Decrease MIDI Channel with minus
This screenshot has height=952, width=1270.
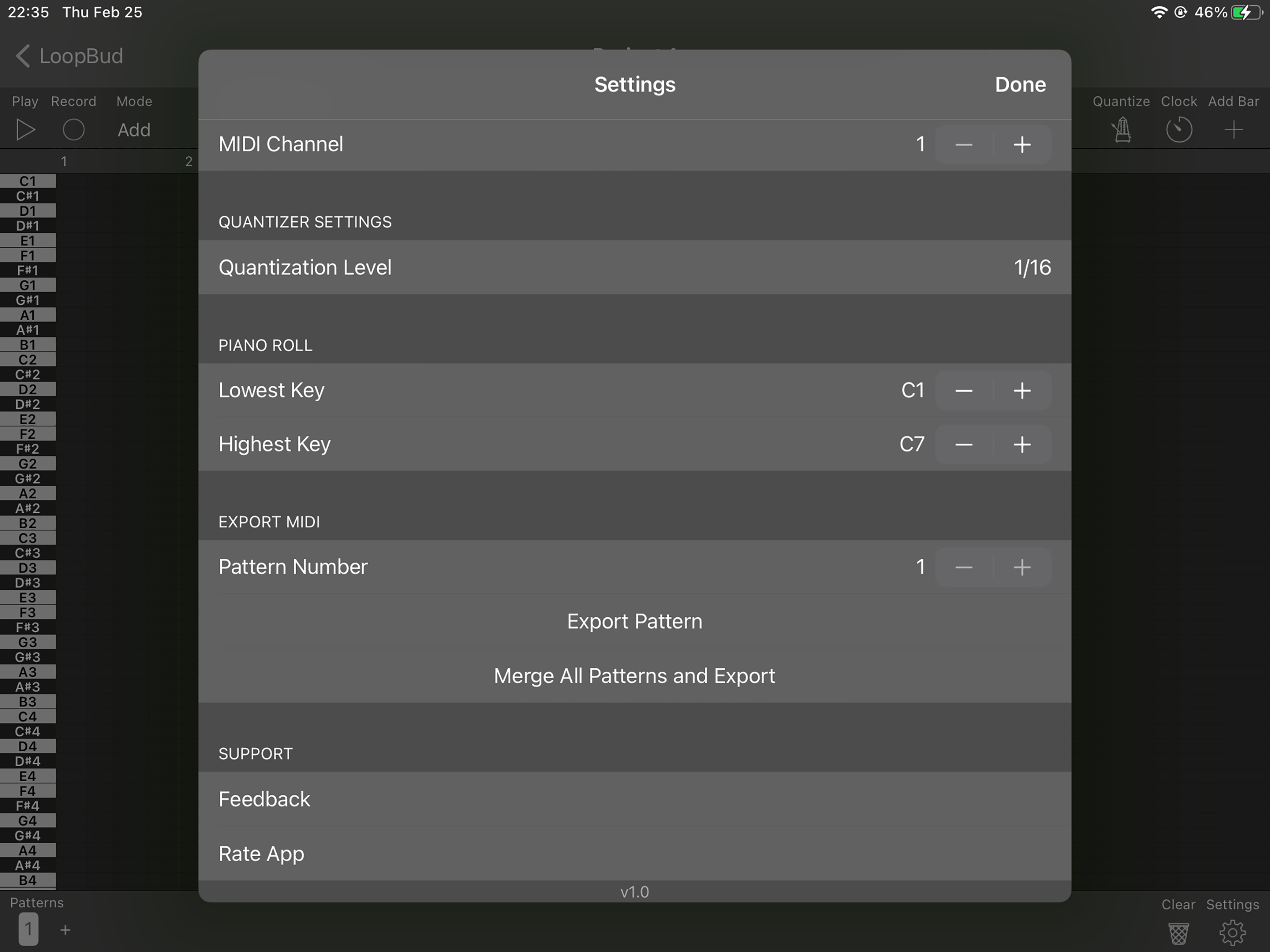point(963,145)
